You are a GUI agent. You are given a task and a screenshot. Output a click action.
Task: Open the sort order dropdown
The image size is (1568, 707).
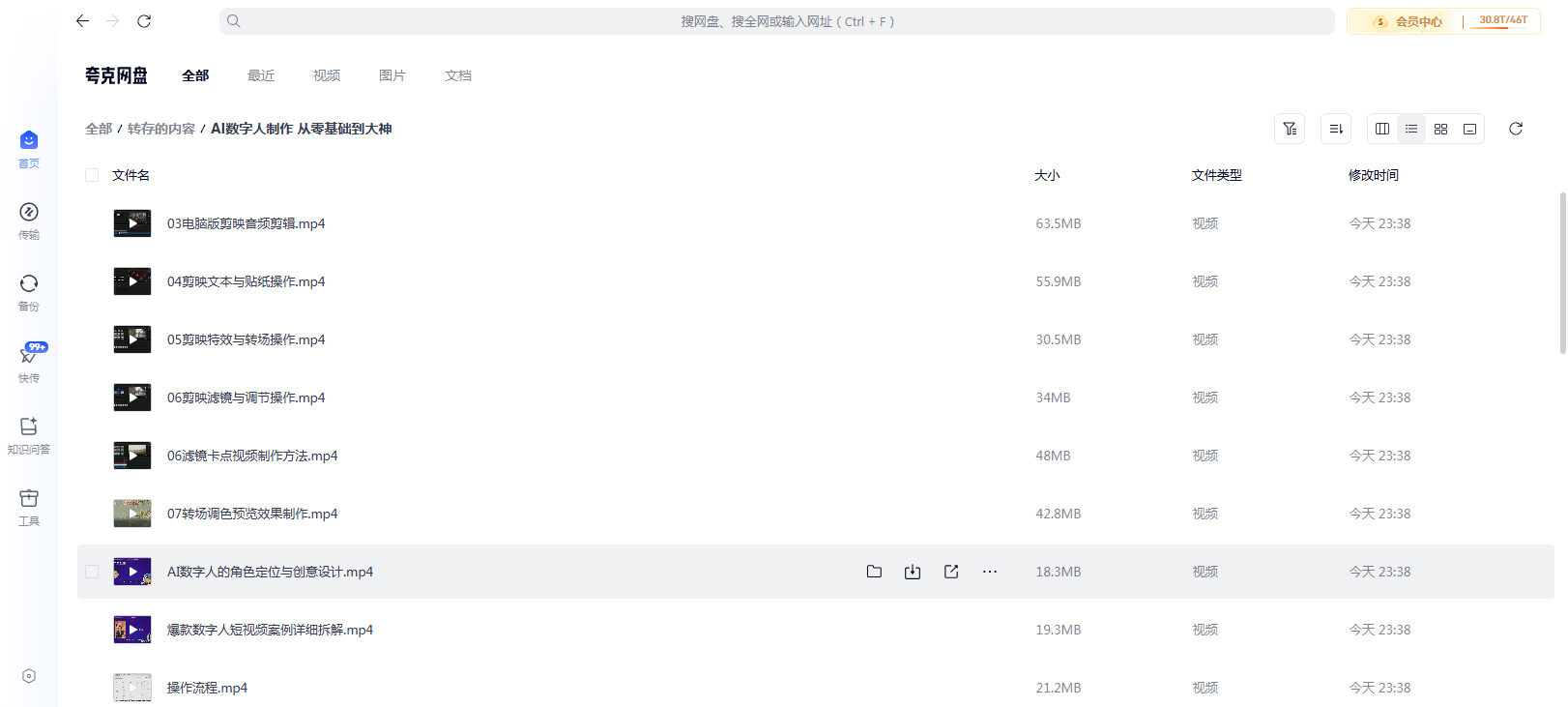point(1336,129)
